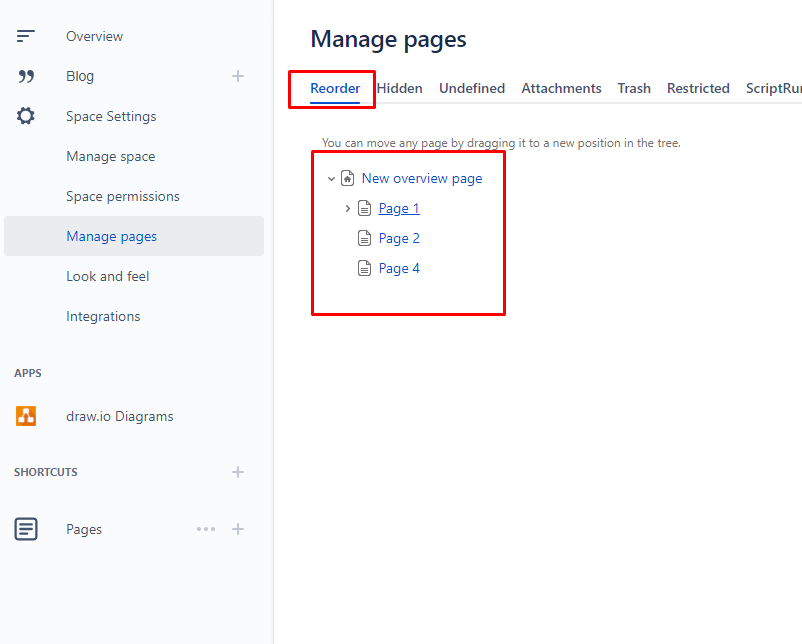Open Space Settings in the sidebar
802x644 pixels.
[111, 117]
